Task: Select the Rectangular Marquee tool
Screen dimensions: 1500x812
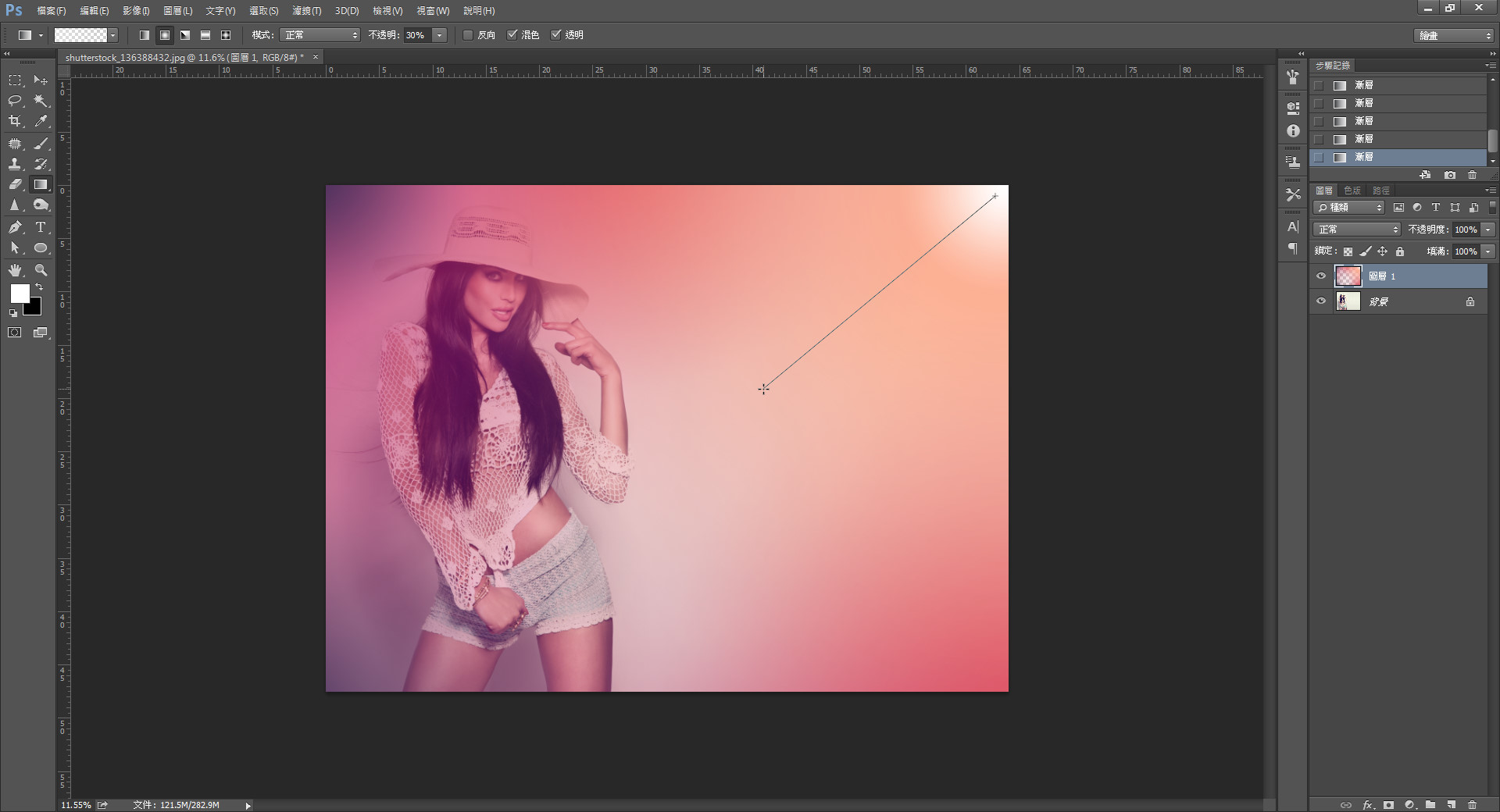Action: [x=15, y=80]
